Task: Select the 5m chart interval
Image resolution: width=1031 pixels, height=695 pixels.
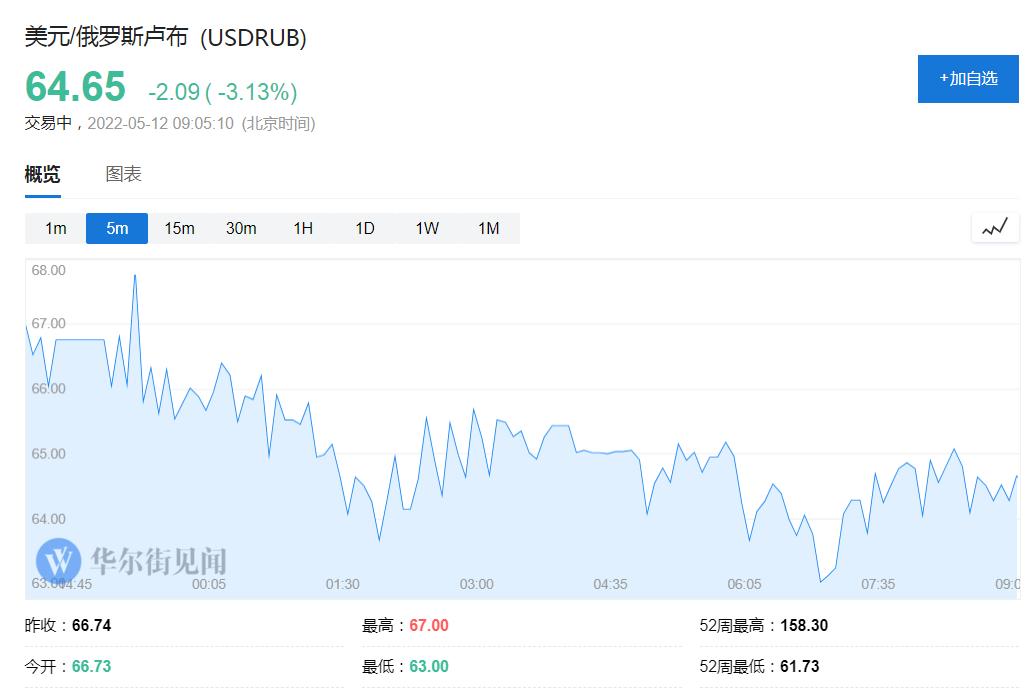Action: click(x=116, y=228)
